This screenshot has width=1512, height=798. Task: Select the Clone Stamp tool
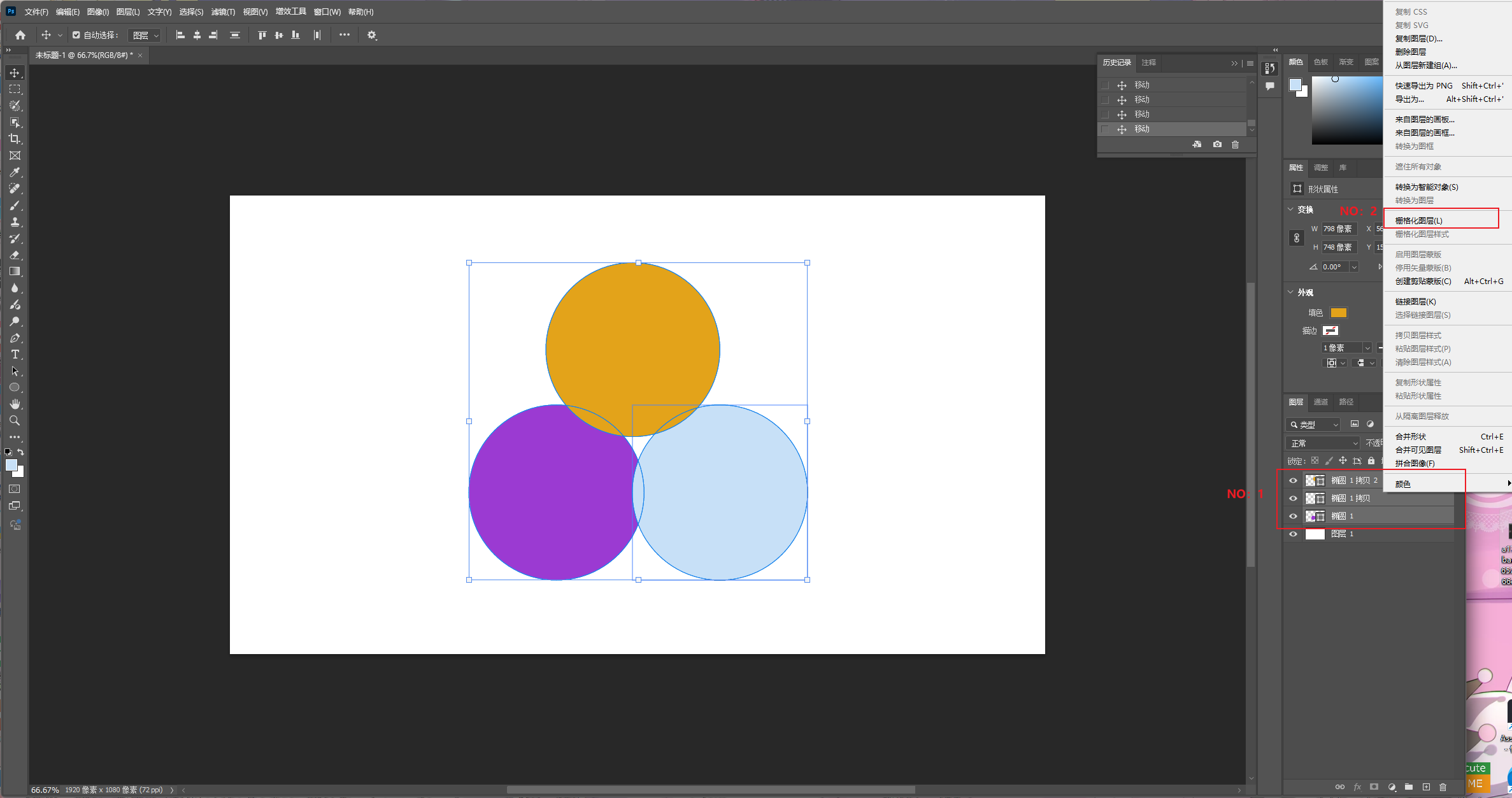click(x=15, y=222)
